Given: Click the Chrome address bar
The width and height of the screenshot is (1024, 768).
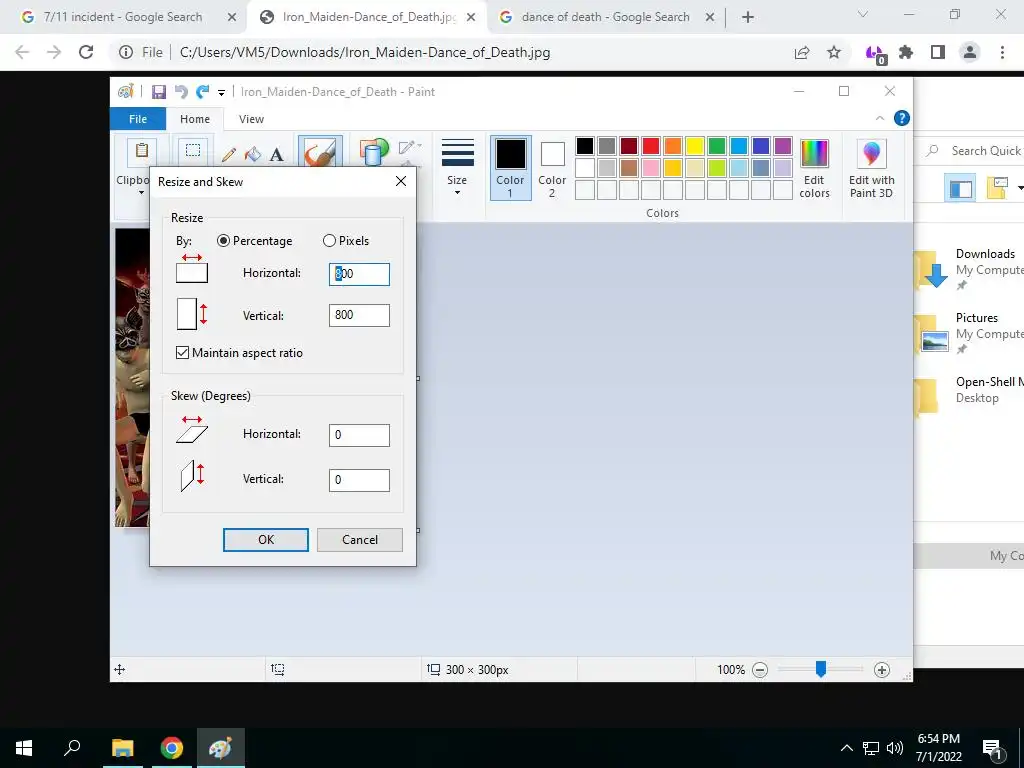Looking at the screenshot, I should (451, 52).
